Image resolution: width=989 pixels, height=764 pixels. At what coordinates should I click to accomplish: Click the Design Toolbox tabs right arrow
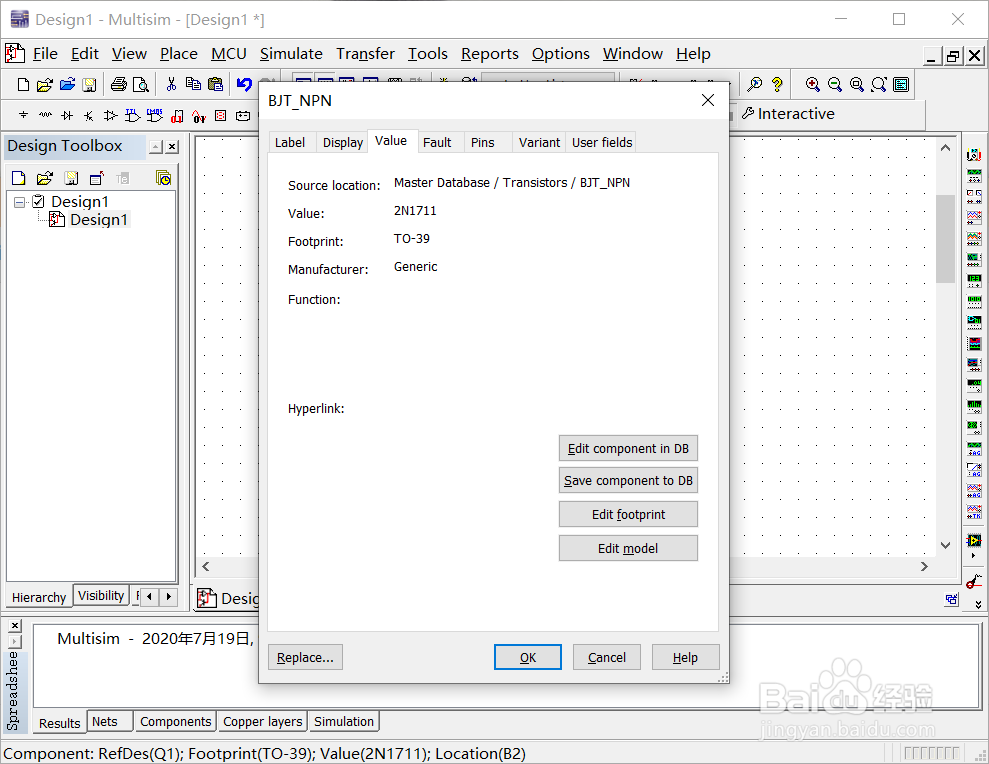coord(168,596)
